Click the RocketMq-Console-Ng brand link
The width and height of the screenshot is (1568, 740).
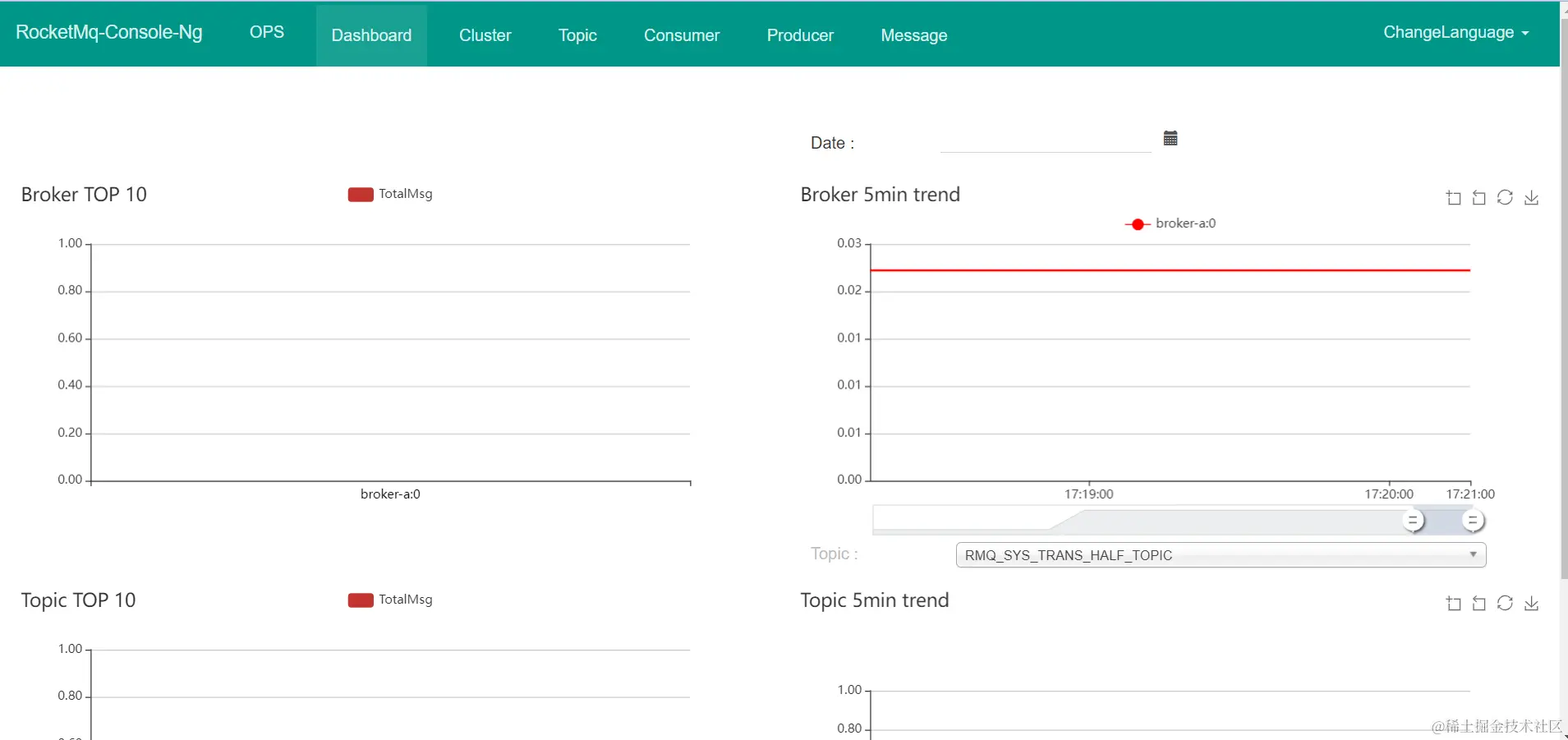[x=109, y=33]
